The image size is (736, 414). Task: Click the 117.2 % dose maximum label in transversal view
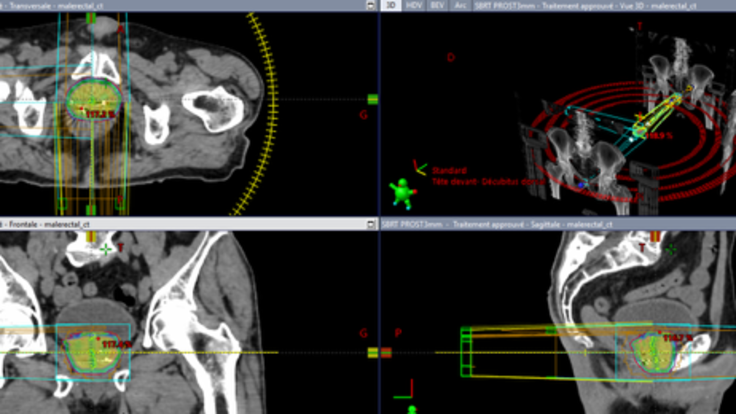click(x=100, y=114)
